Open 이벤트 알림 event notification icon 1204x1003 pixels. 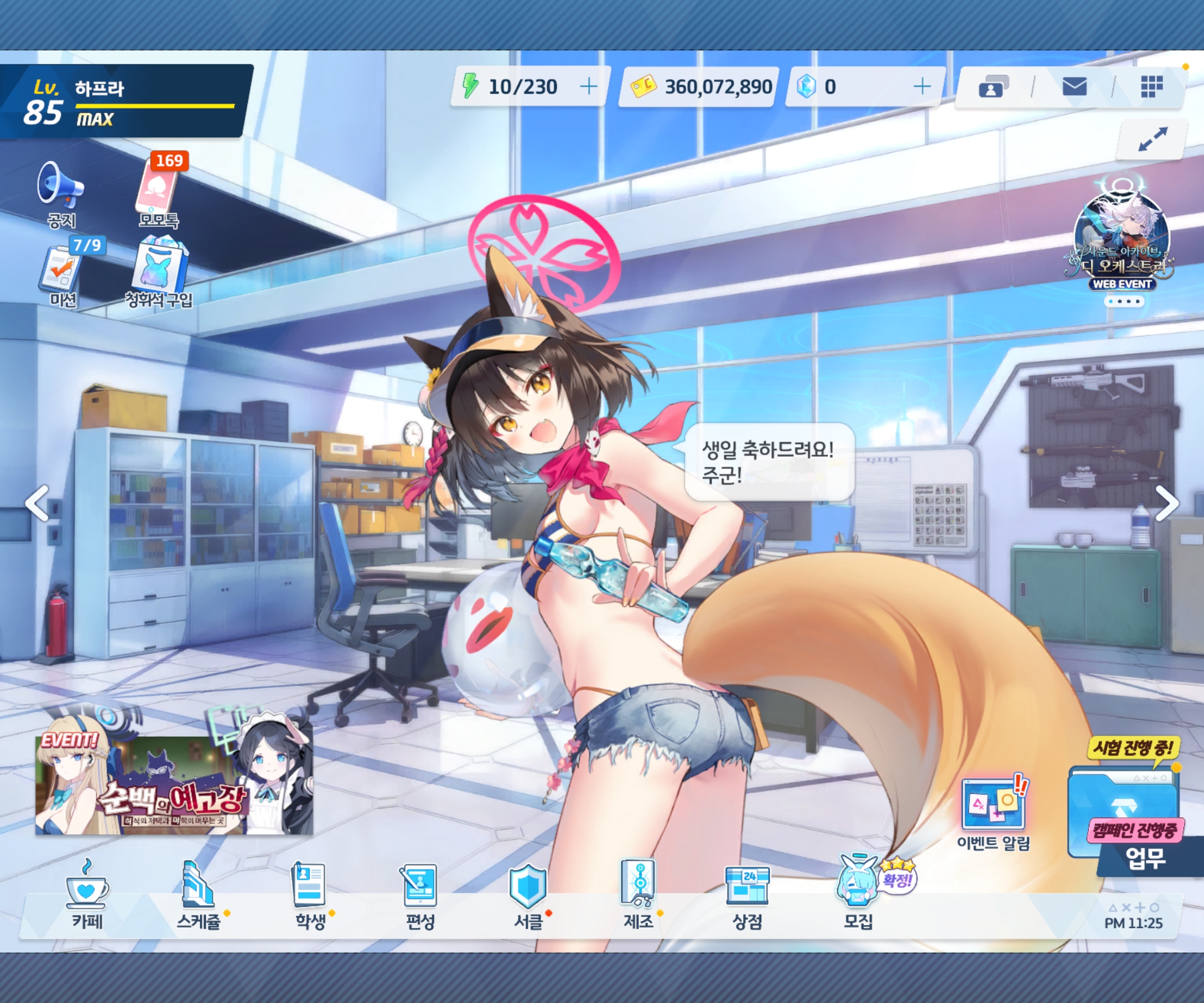point(994,813)
